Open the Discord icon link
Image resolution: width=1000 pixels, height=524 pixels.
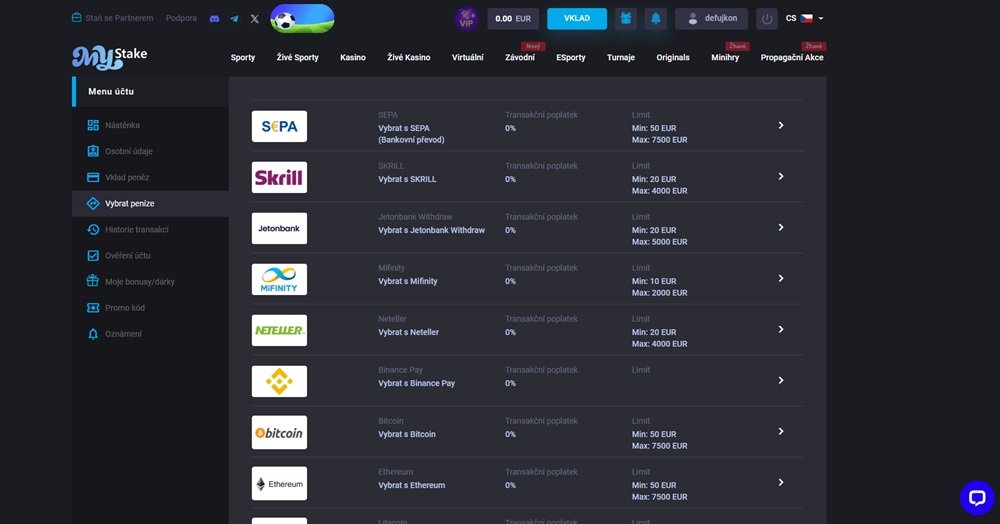click(x=214, y=18)
